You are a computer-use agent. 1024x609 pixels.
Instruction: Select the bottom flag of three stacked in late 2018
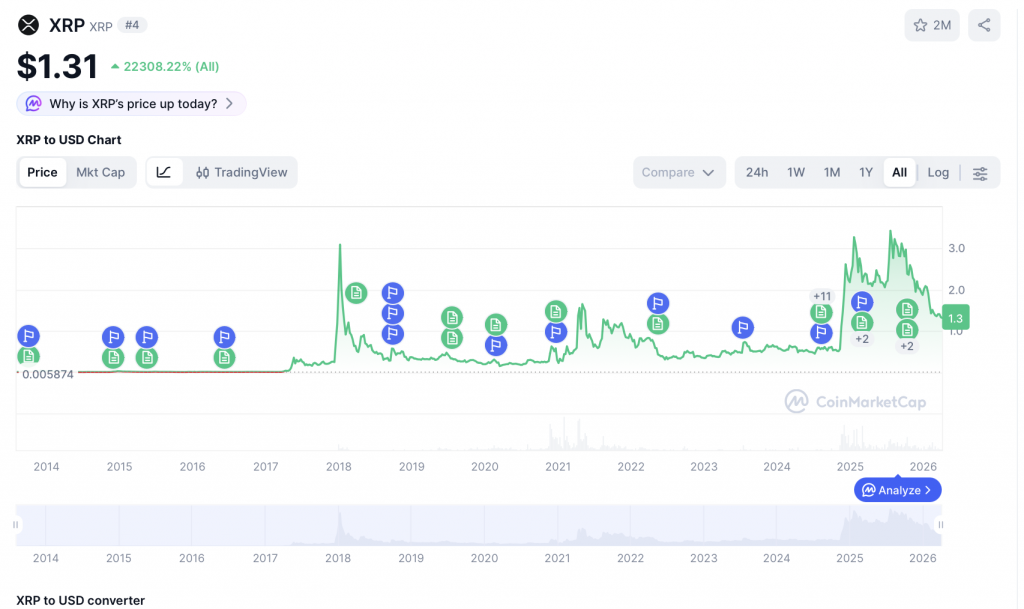point(392,334)
